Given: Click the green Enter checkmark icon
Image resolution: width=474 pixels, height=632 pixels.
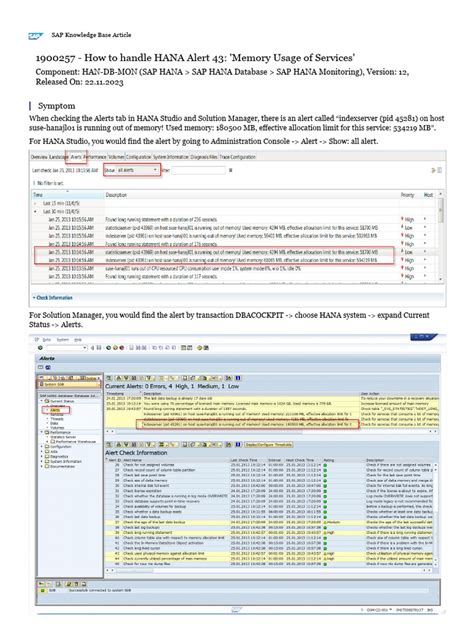Looking at the screenshot, I should coord(40,347).
